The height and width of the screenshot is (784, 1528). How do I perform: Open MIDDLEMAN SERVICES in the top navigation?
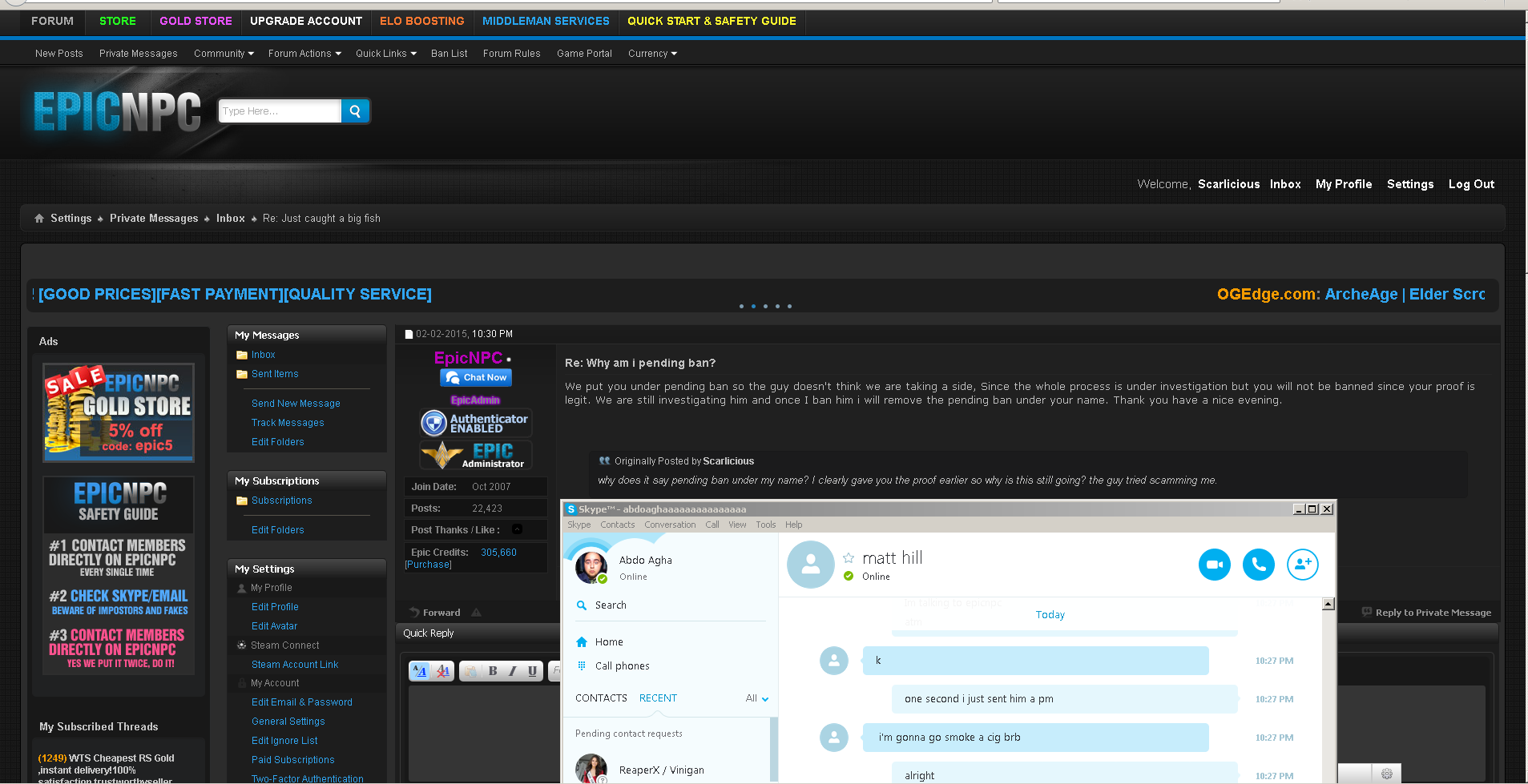546,21
